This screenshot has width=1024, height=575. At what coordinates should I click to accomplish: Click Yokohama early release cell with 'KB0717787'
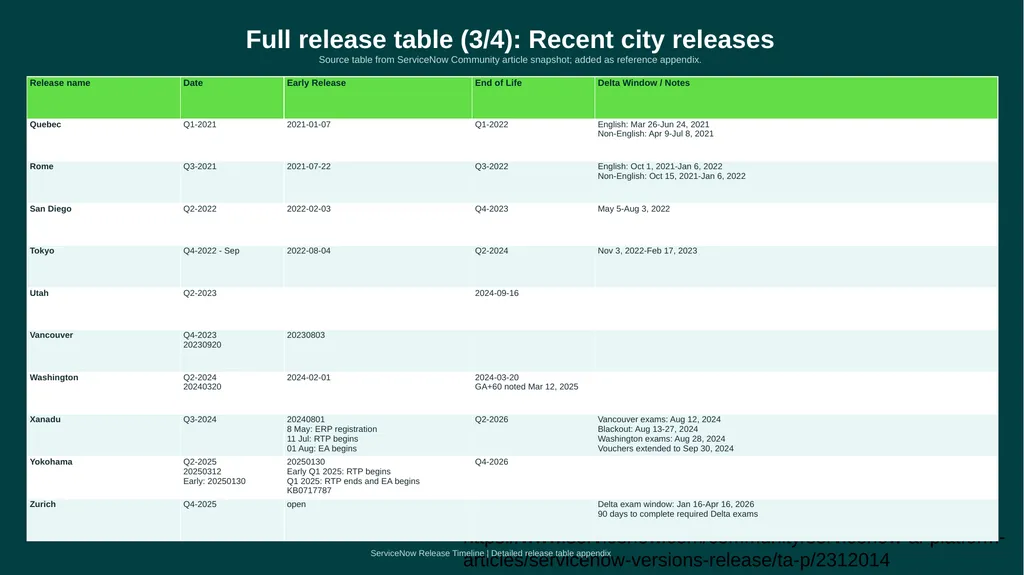coord(377,477)
